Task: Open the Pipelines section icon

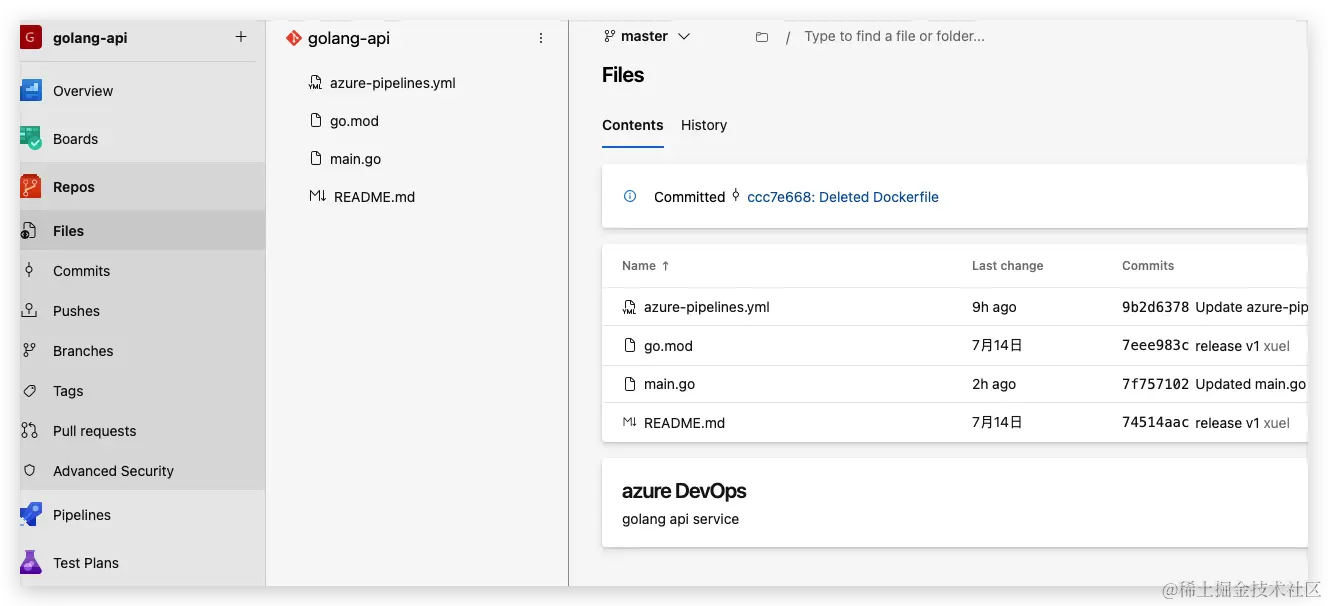Action: tap(31, 515)
